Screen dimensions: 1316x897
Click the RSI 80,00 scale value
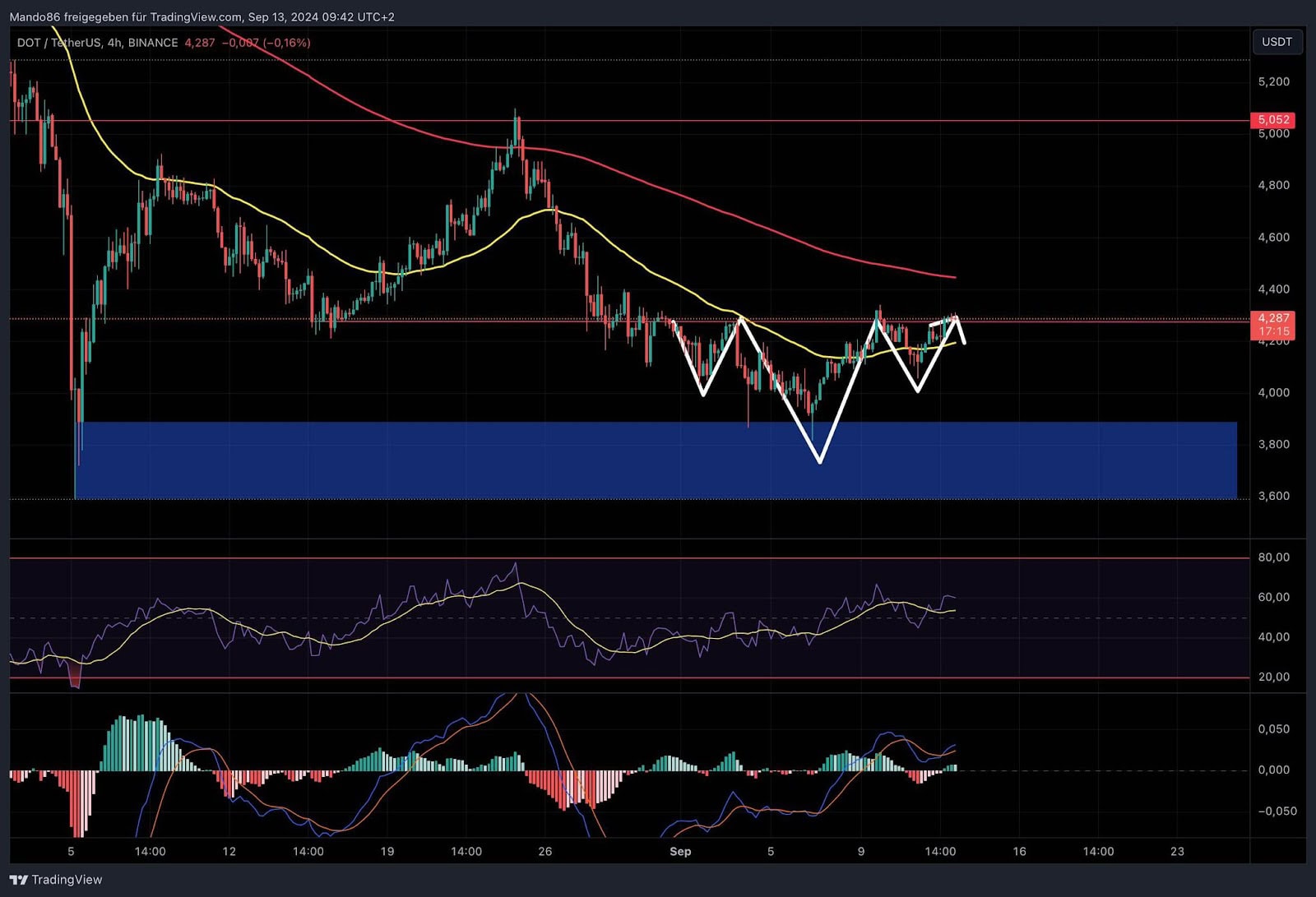(1273, 557)
